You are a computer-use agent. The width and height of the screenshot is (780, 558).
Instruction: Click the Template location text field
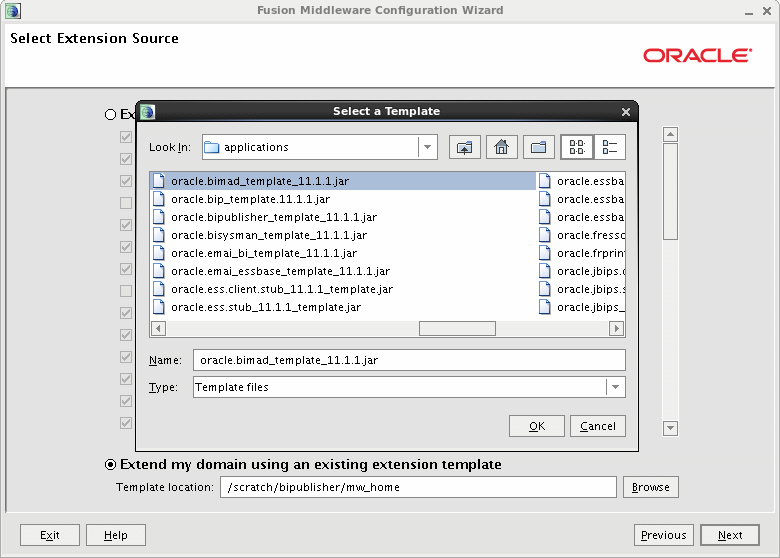tap(418, 487)
